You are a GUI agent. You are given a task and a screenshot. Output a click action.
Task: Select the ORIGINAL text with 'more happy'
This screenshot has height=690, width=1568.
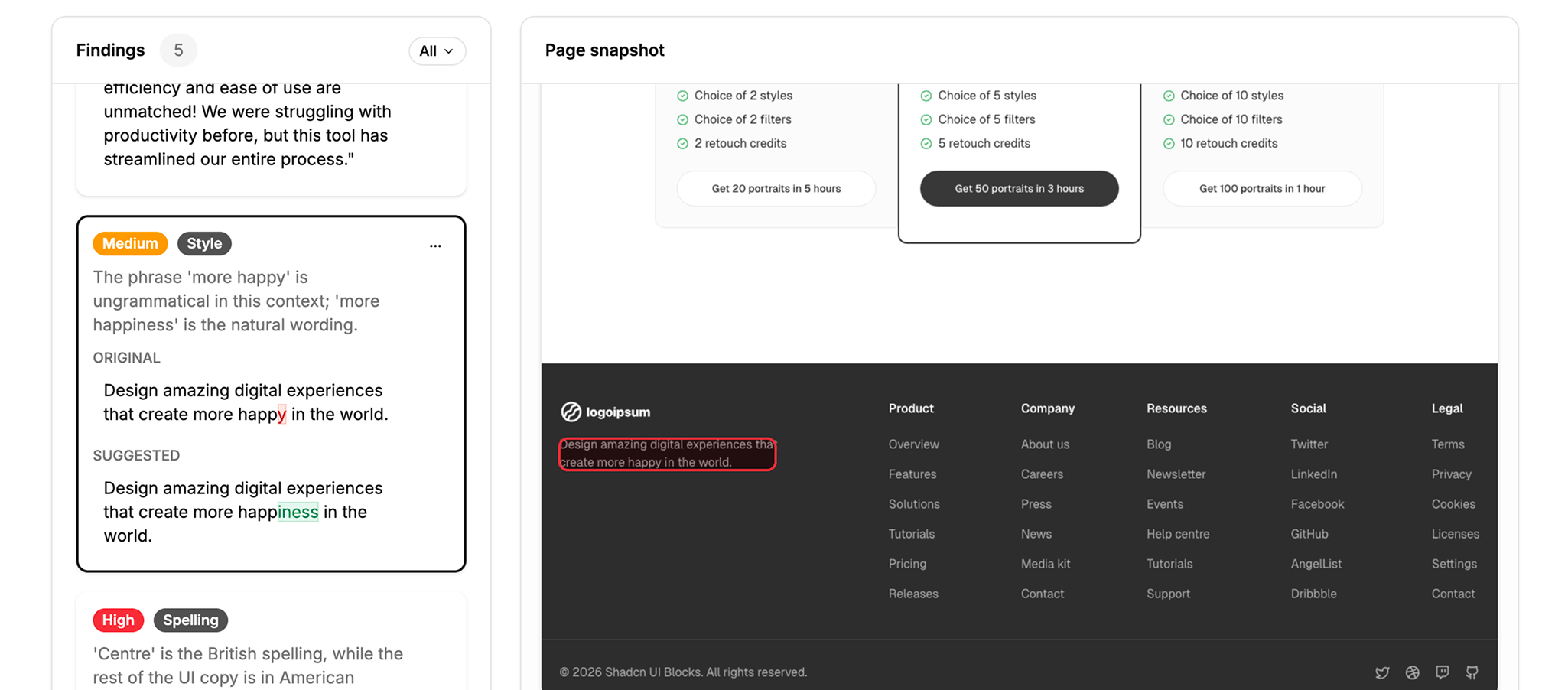246,402
